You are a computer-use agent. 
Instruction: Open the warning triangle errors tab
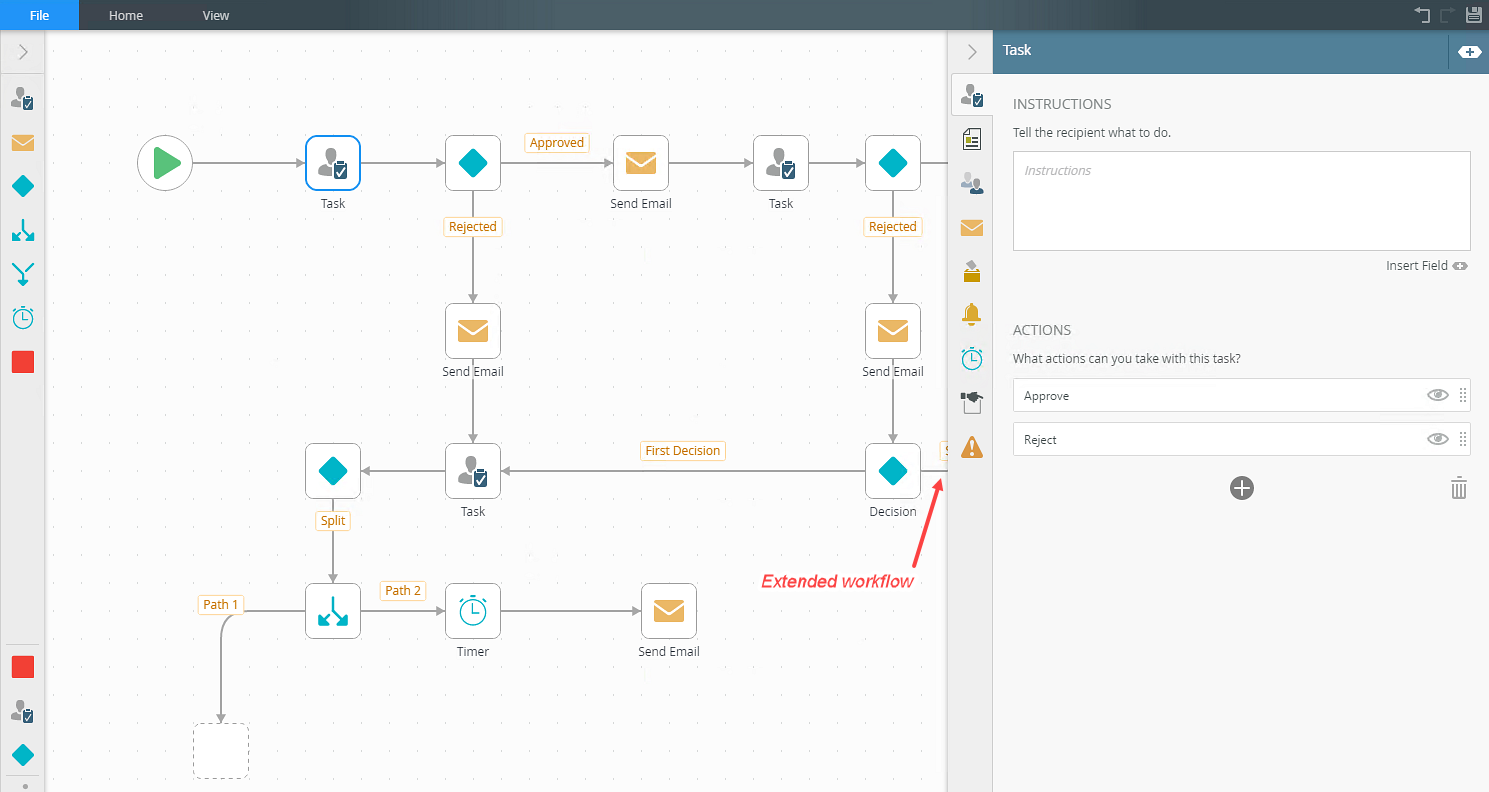click(x=971, y=447)
